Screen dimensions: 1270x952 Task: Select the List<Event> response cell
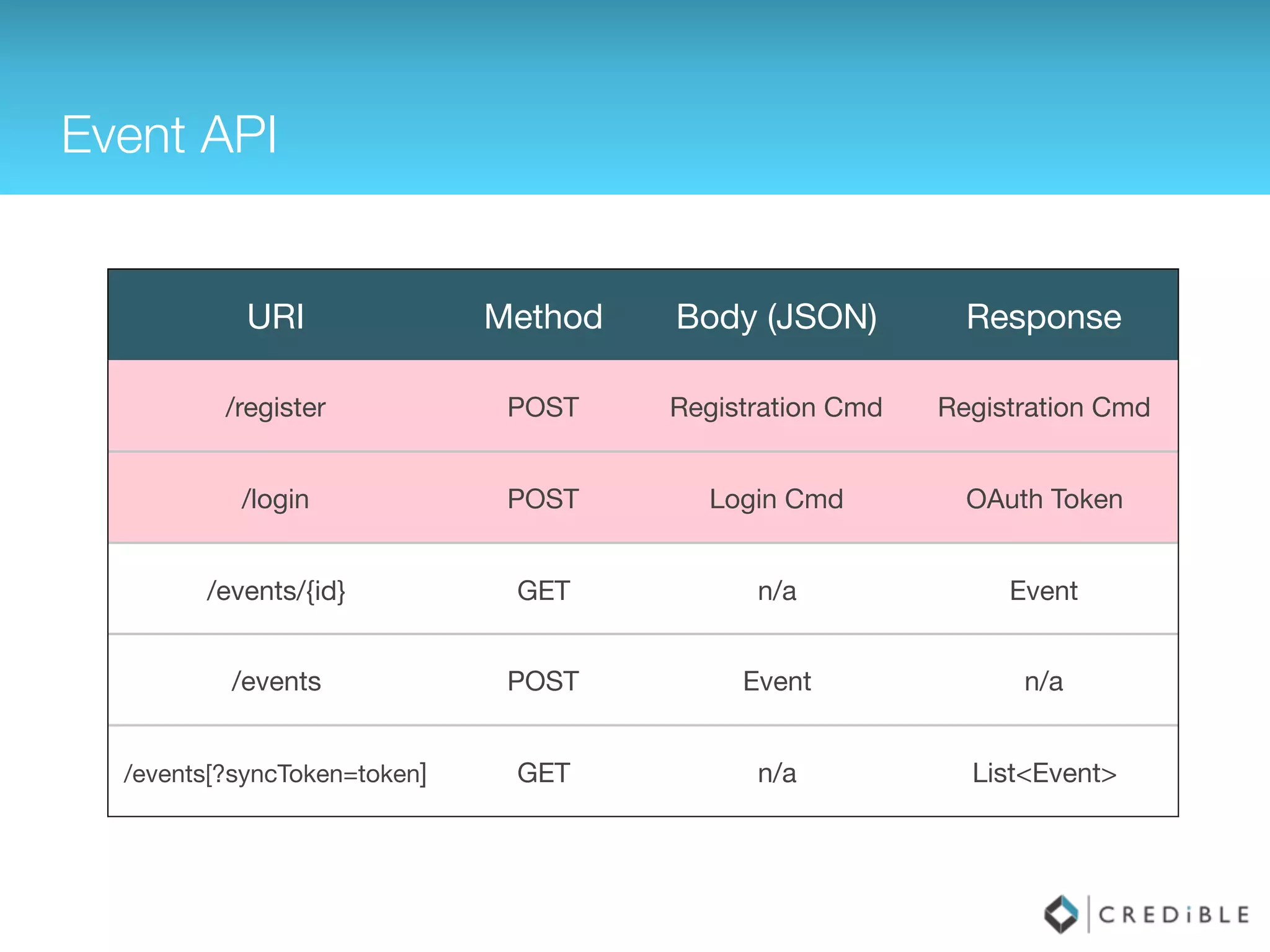(x=1044, y=773)
